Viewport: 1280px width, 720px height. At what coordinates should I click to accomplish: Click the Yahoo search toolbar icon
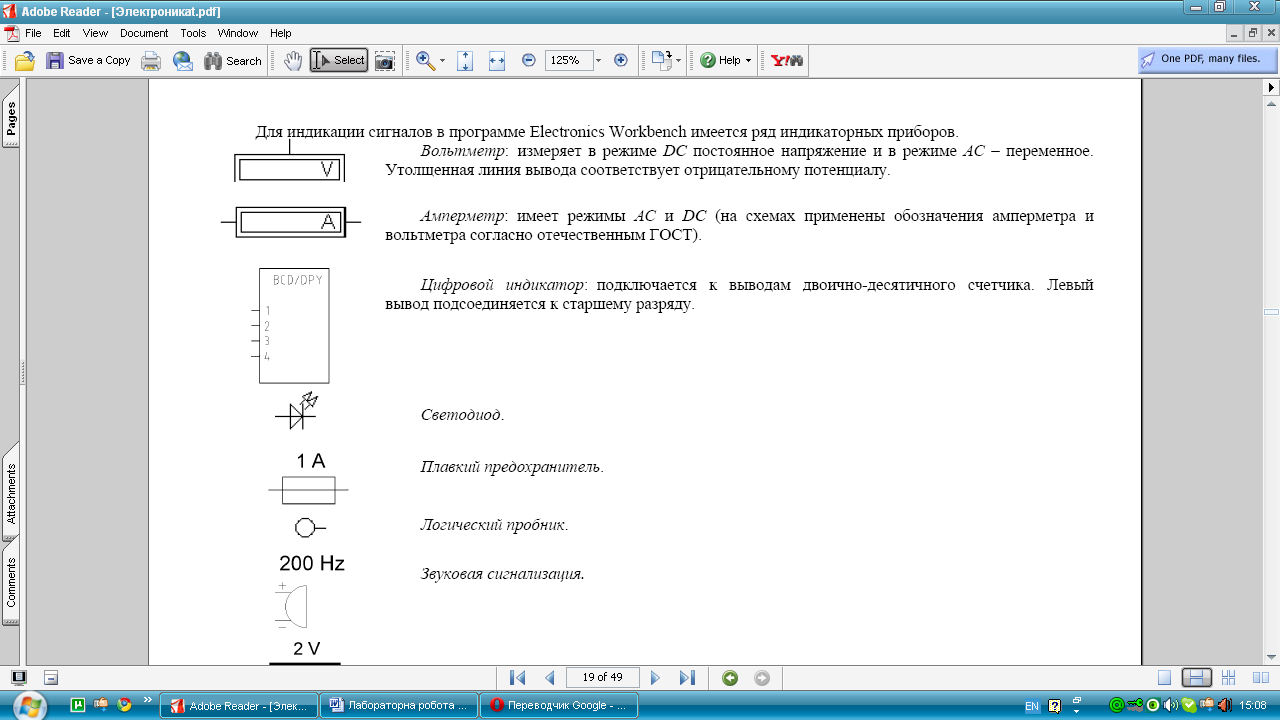787,61
